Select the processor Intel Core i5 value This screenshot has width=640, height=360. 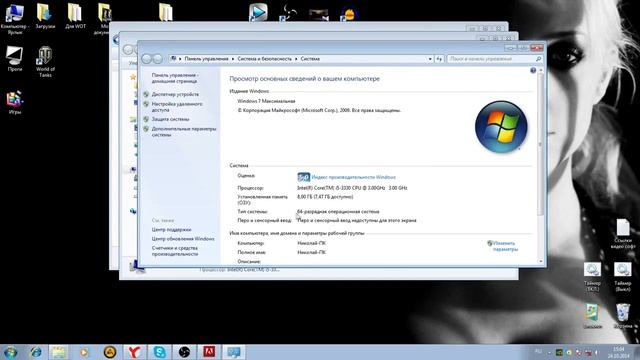[352, 188]
